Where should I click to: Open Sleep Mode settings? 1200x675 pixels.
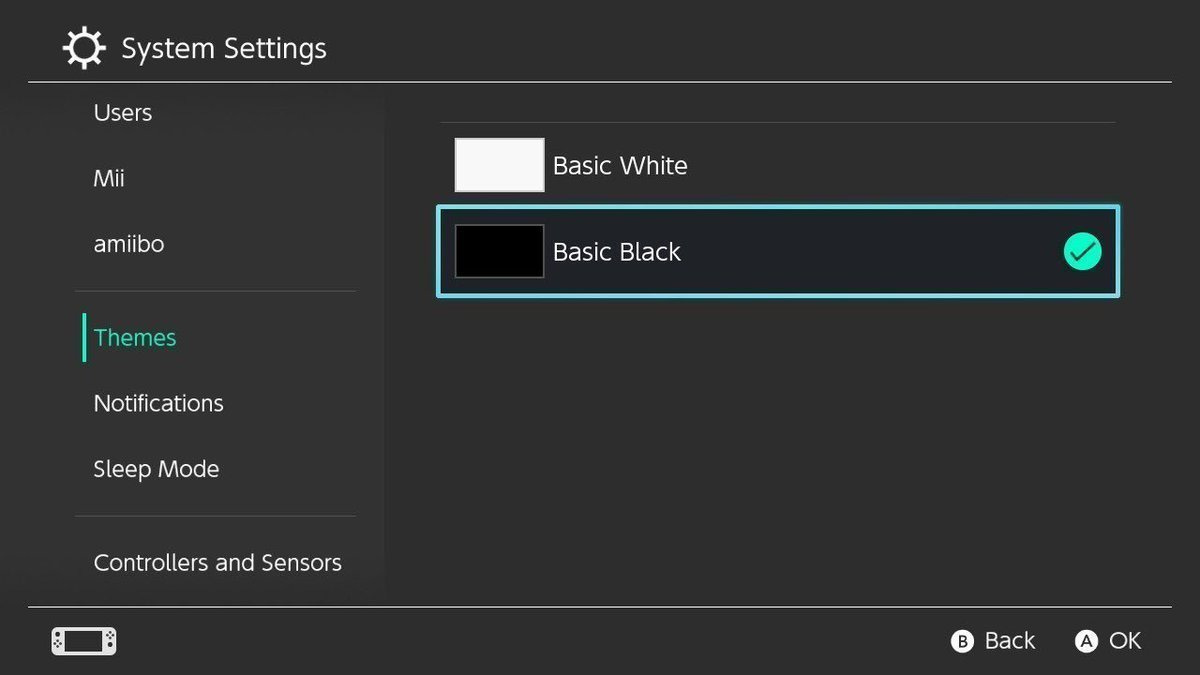click(x=156, y=468)
